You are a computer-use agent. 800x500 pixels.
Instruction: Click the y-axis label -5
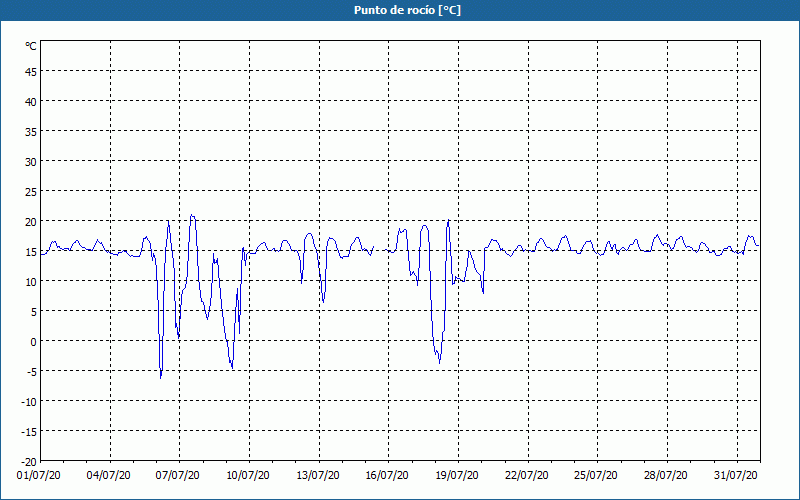31,372
